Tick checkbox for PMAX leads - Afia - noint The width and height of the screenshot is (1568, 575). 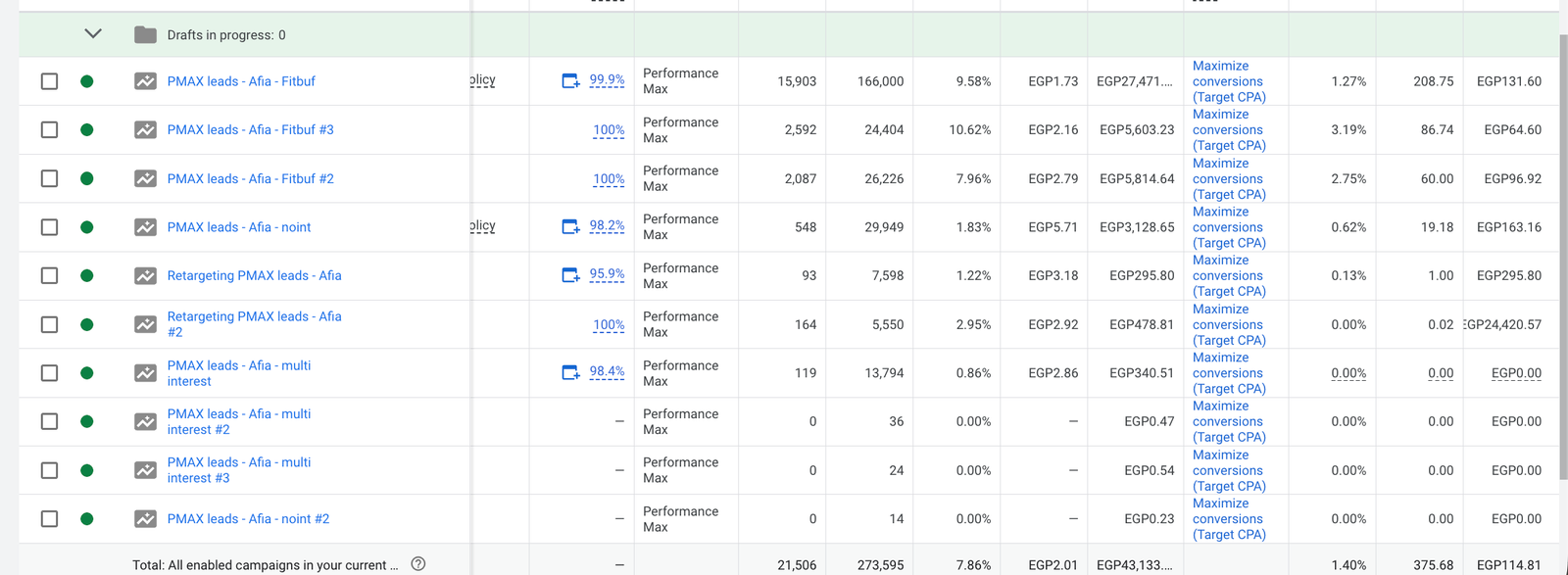pyautogui.click(x=49, y=227)
